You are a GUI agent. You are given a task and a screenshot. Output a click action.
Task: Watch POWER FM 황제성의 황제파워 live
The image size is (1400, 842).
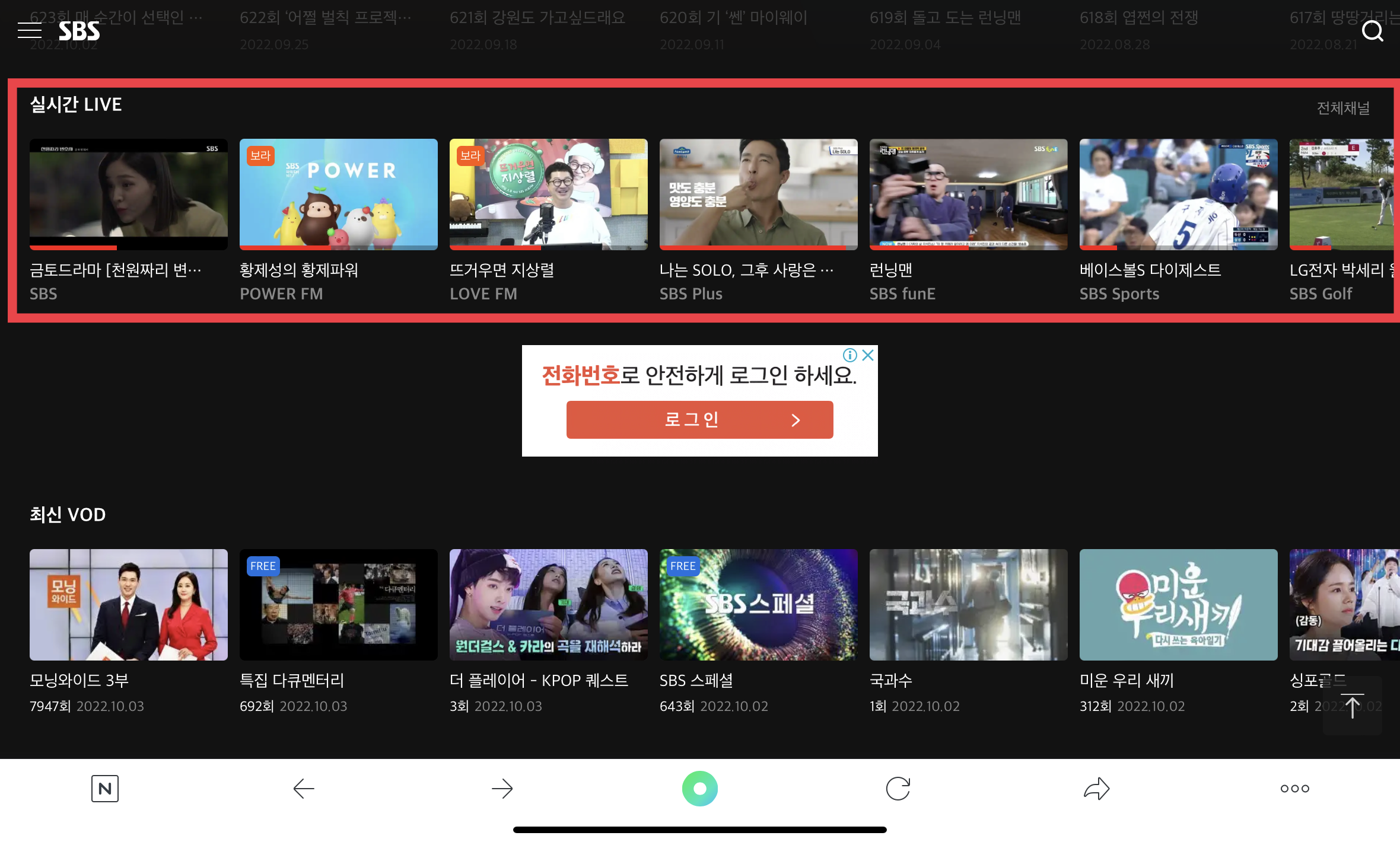click(338, 194)
